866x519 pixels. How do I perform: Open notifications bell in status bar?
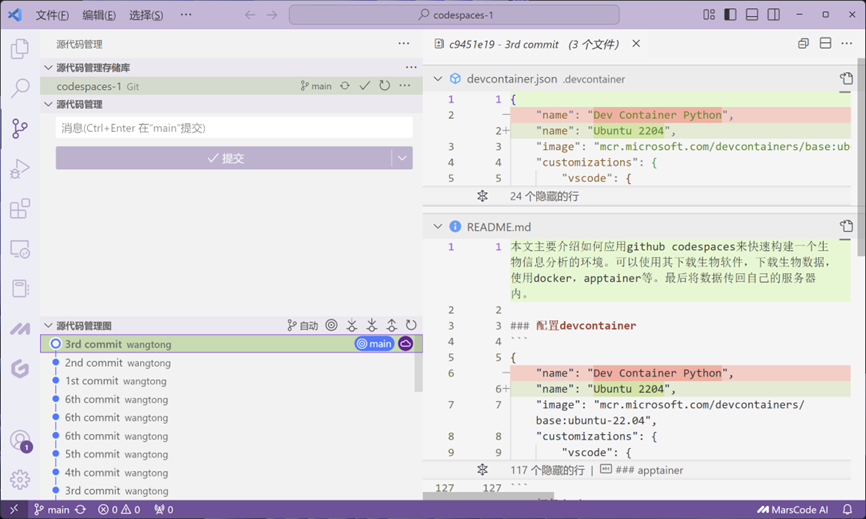pos(847,510)
